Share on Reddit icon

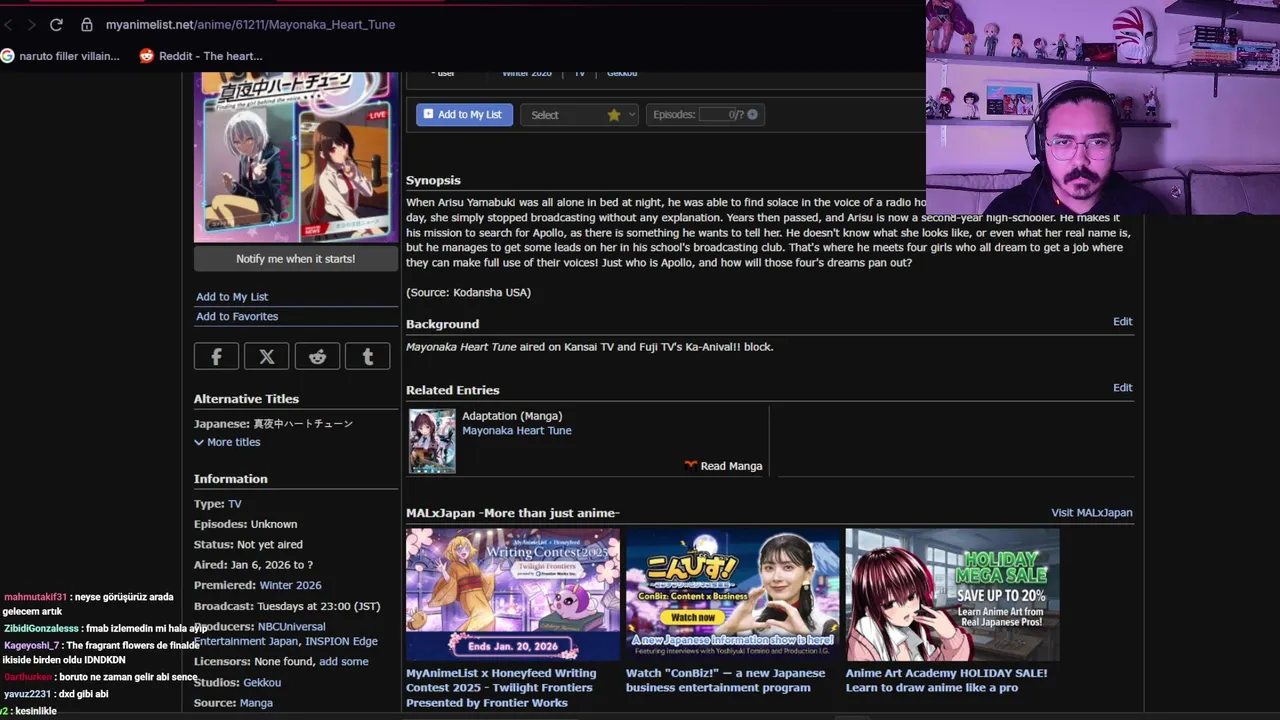317,356
